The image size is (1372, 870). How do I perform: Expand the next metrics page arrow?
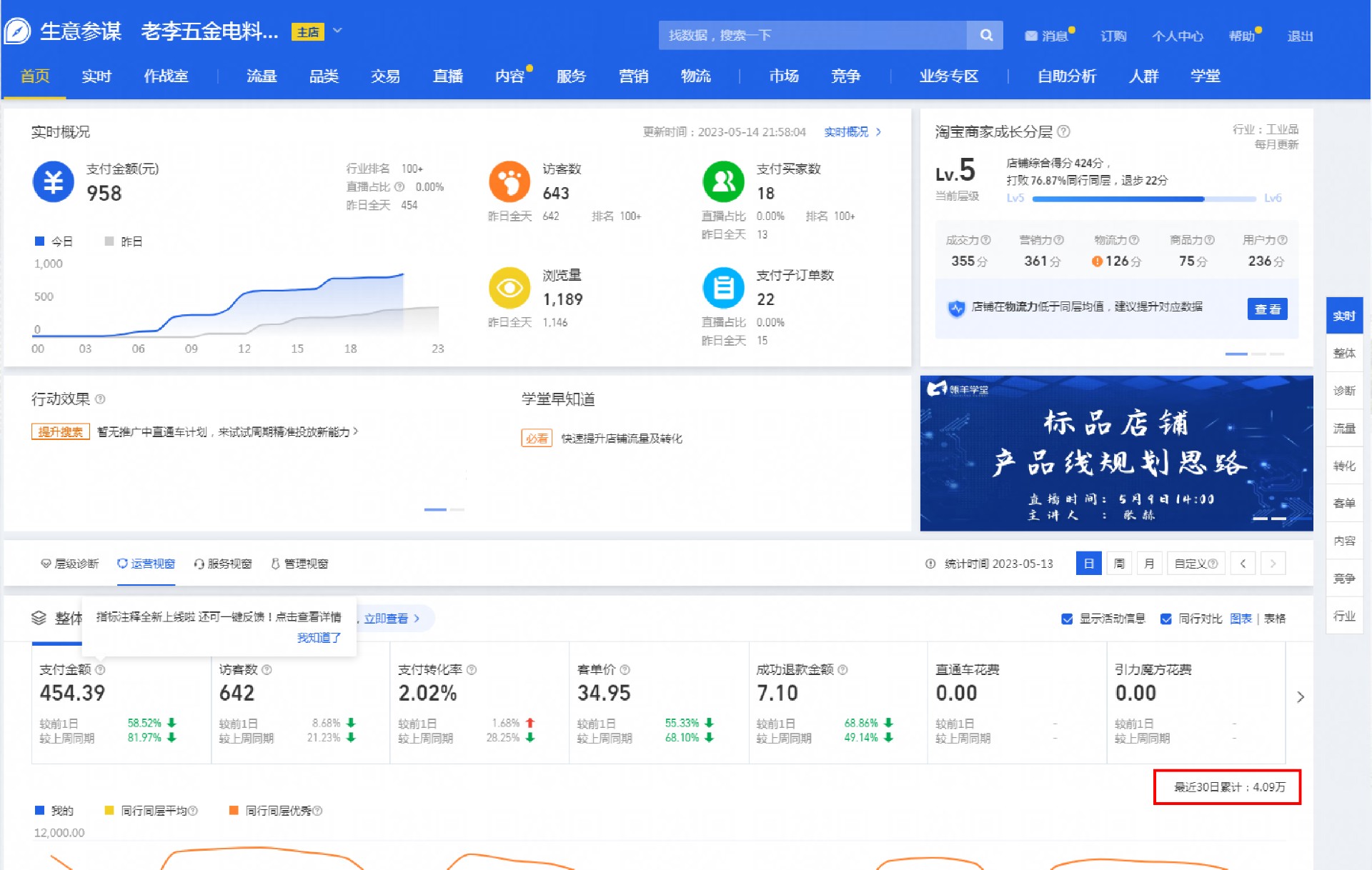(1301, 696)
